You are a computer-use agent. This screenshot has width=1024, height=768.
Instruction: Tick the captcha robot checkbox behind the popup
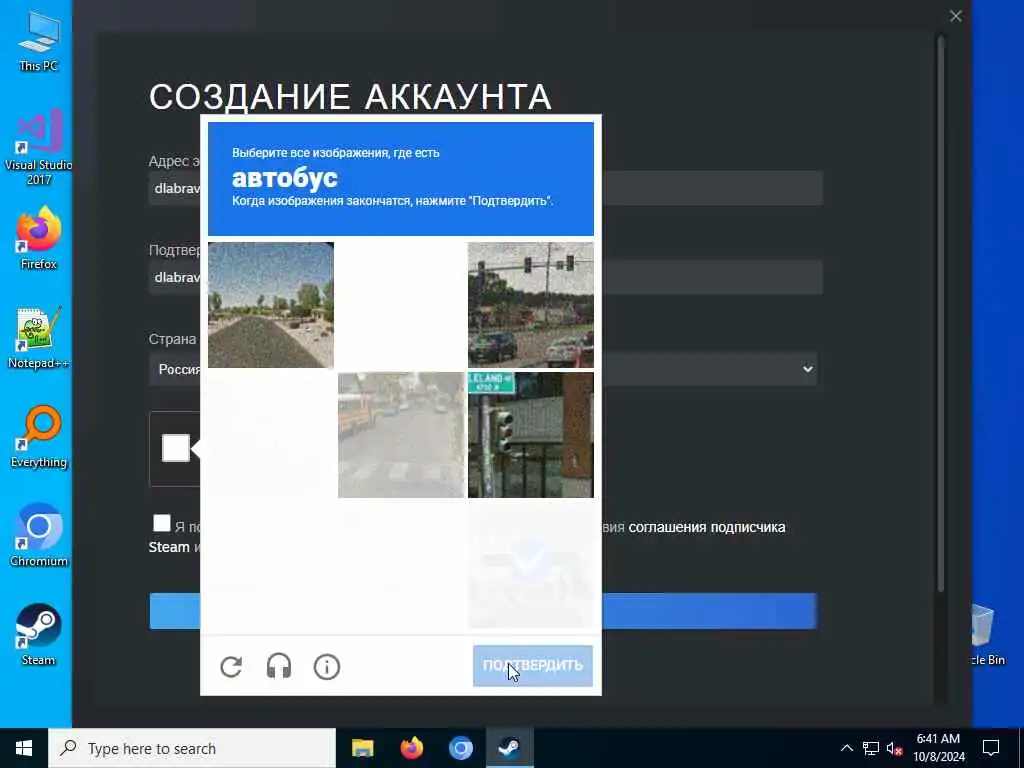176,448
